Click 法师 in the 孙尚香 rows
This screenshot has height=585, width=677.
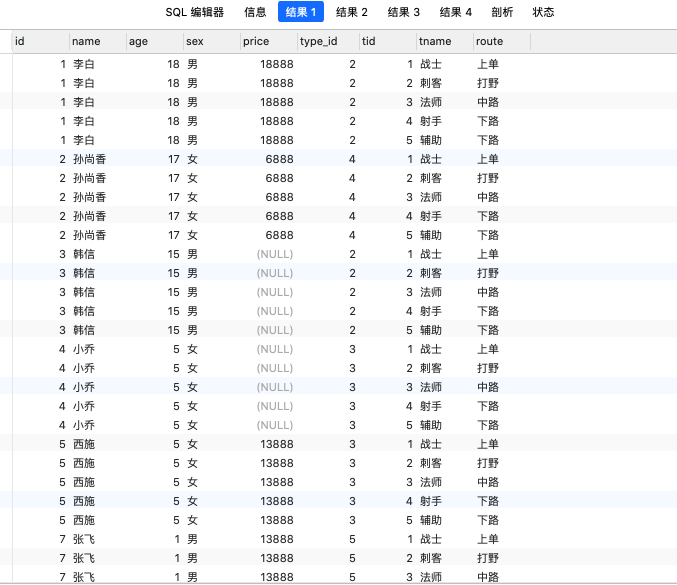tap(431, 197)
